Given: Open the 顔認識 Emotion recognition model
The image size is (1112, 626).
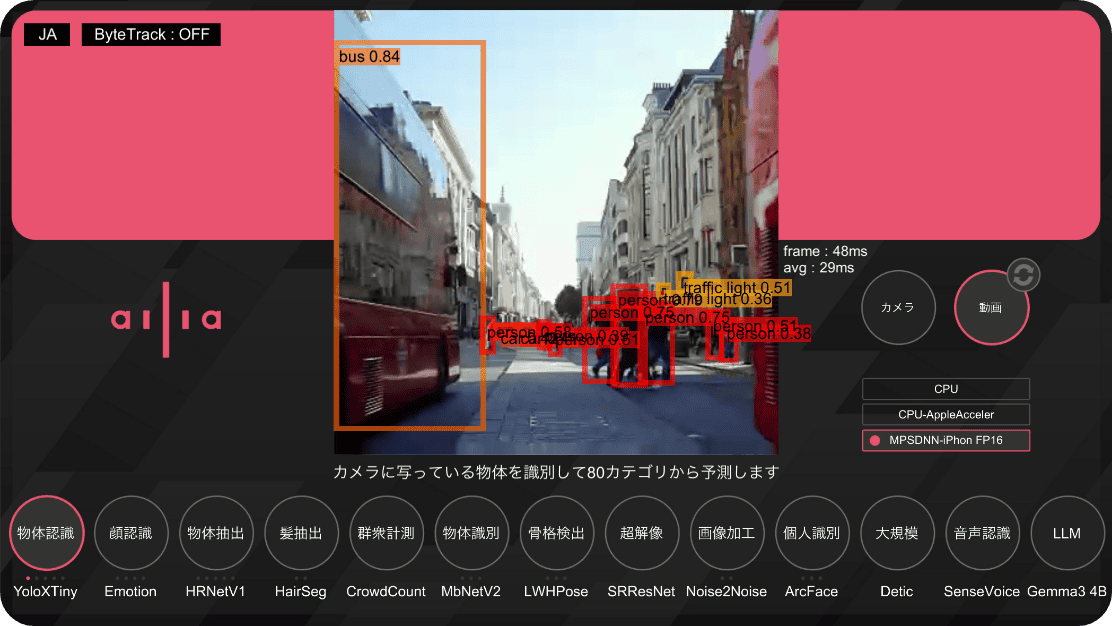Looking at the screenshot, I should coord(131,533).
